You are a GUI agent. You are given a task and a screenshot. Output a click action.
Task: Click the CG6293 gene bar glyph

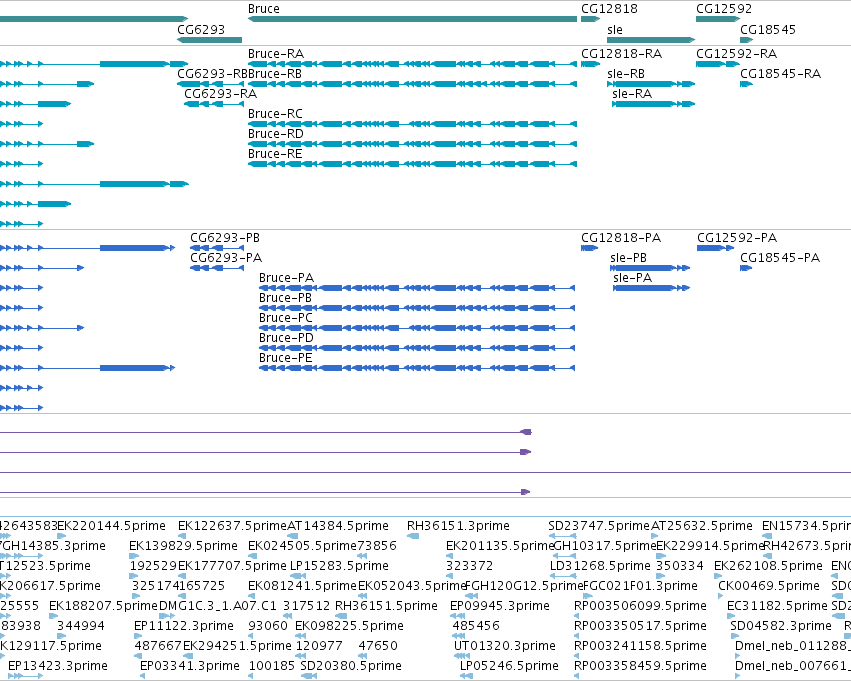209,40
